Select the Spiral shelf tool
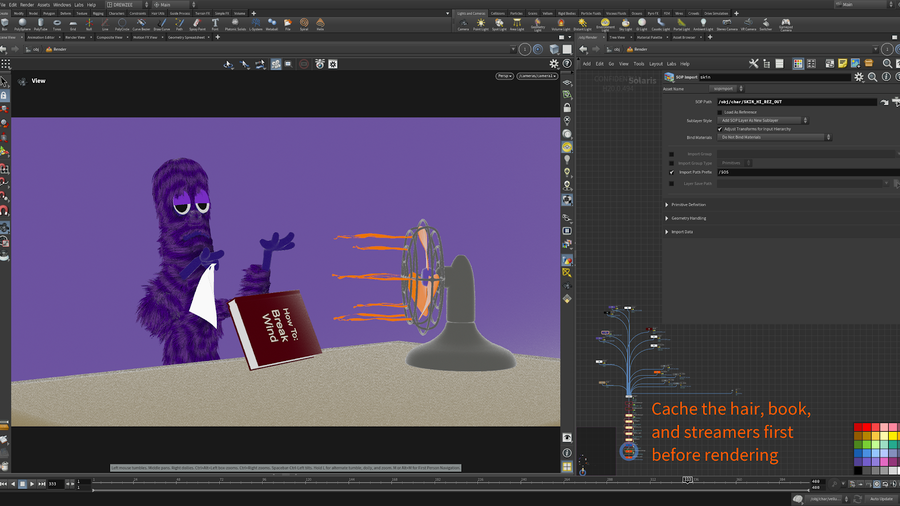The height and width of the screenshot is (506, 900). tap(304, 25)
